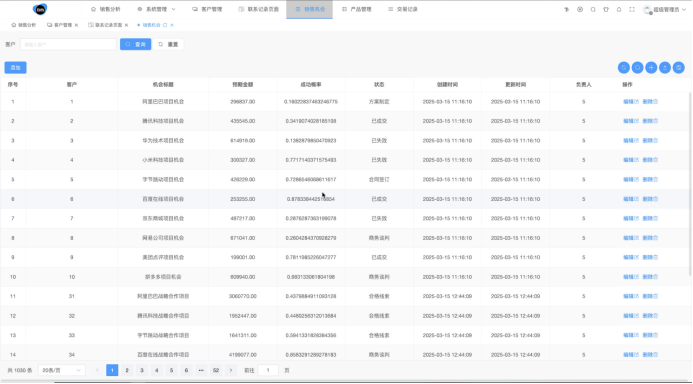Open the 销售分析 top menu item
Image resolution: width=693 pixels, height=384 pixels.
pos(105,9)
